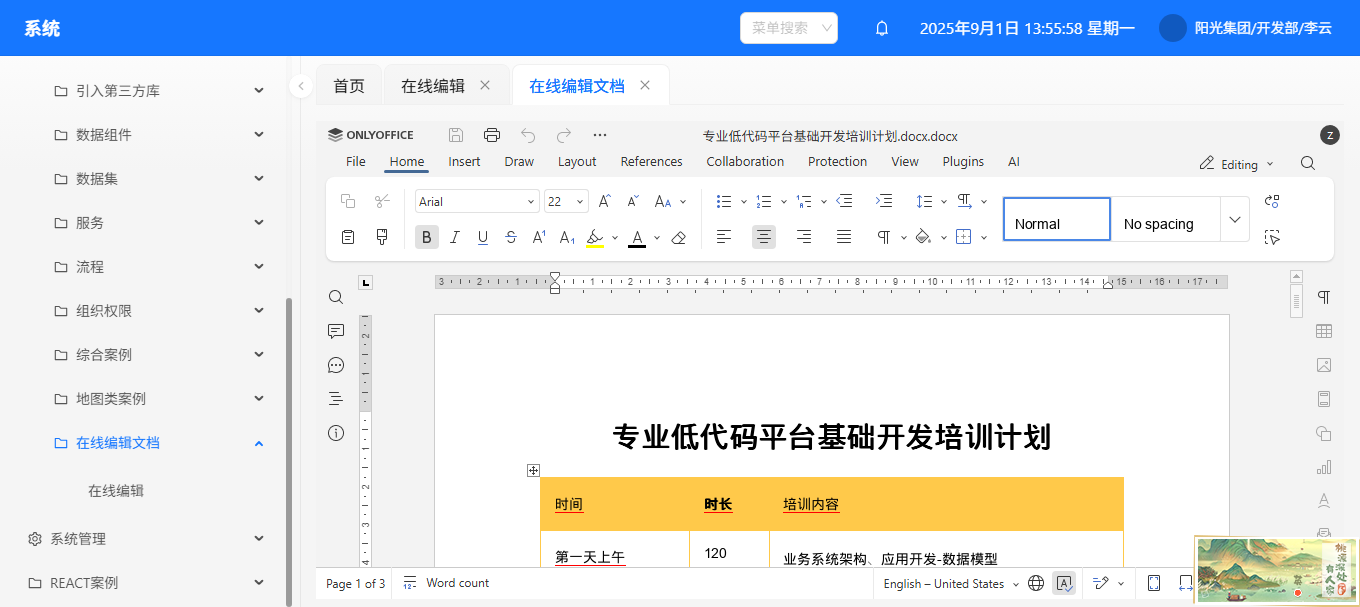The height and width of the screenshot is (607, 1360).
Task: Toggle bold formatting
Action: (427, 237)
